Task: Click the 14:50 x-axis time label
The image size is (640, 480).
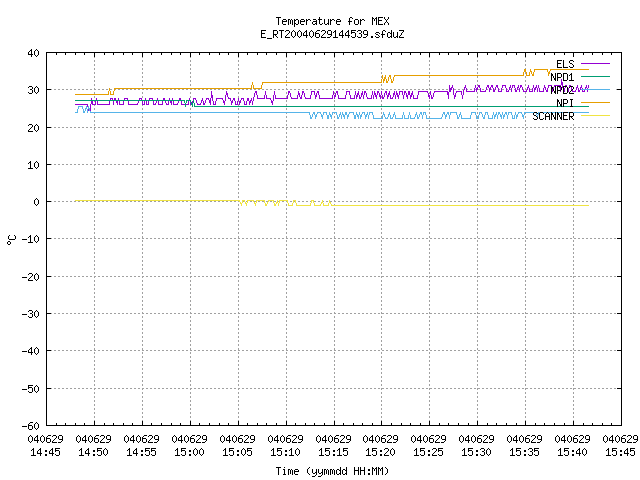Action: coord(93,452)
